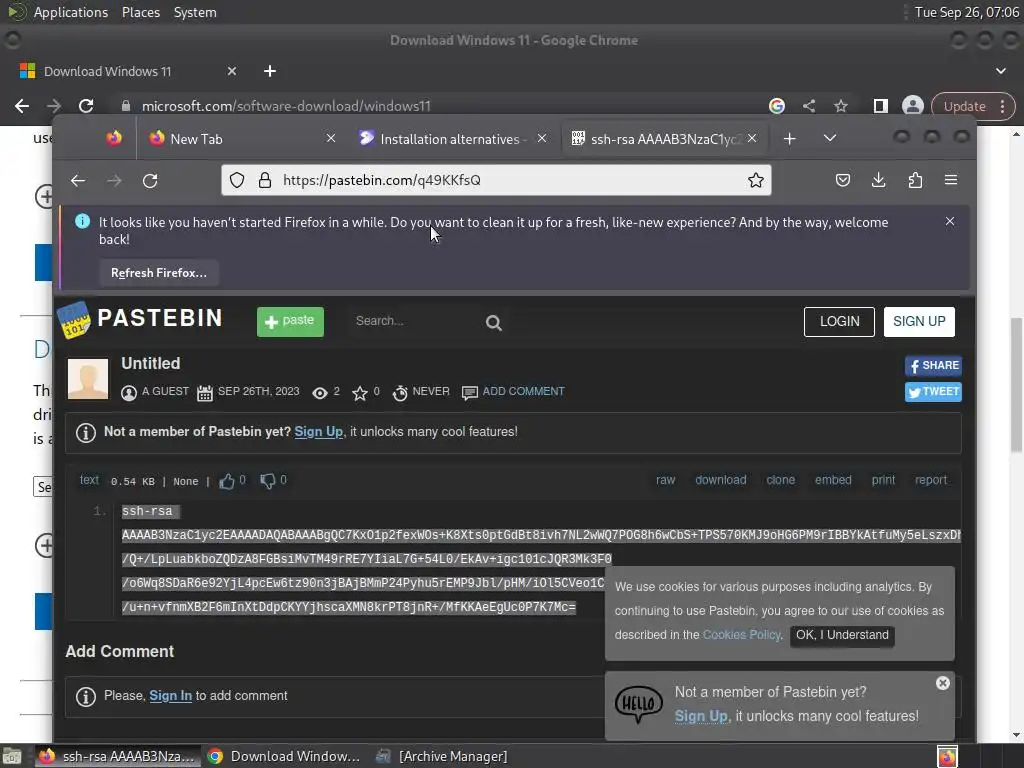This screenshot has height=768, width=1024.
Task: Open Firefox tracking protection shield icon
Action: coord(237,180)
